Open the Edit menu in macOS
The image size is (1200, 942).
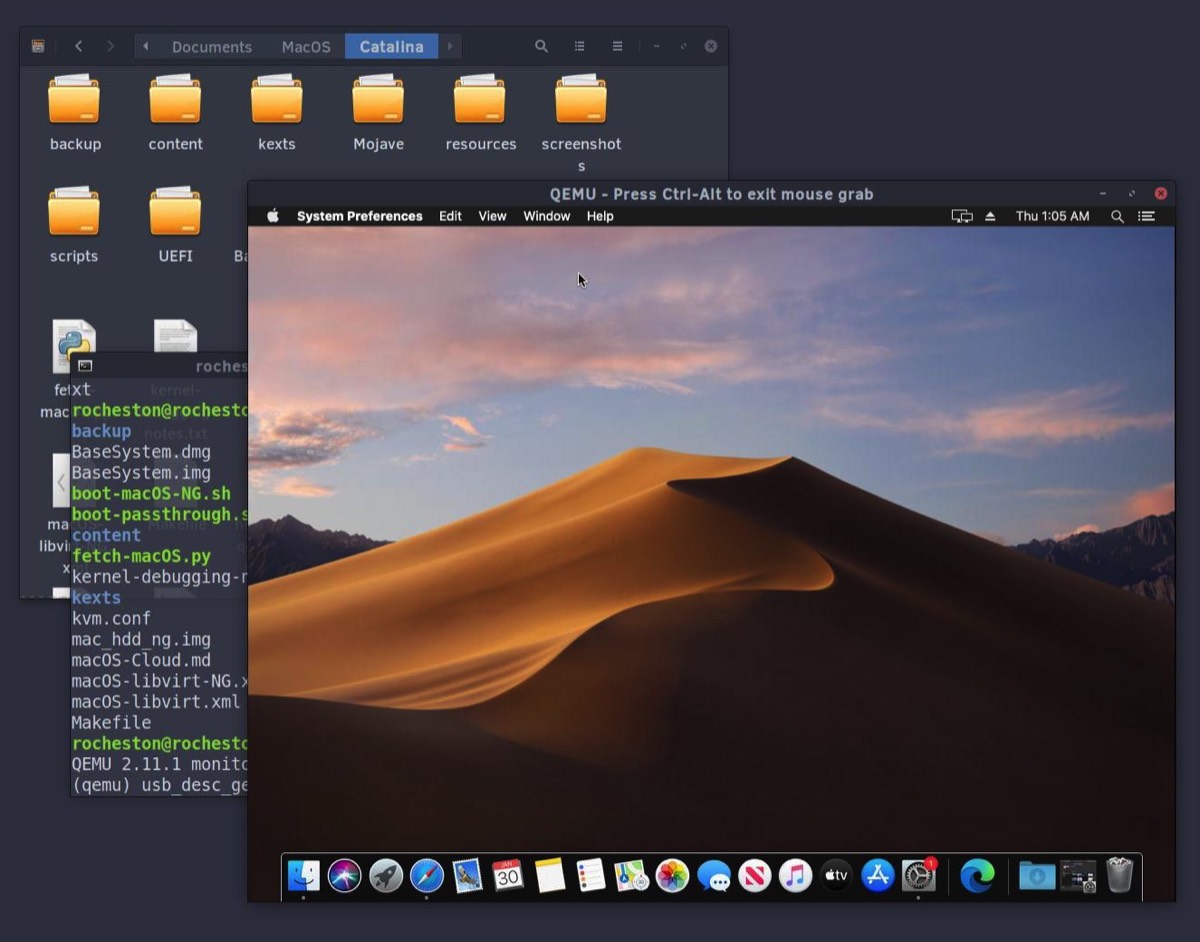click(450, 216)
